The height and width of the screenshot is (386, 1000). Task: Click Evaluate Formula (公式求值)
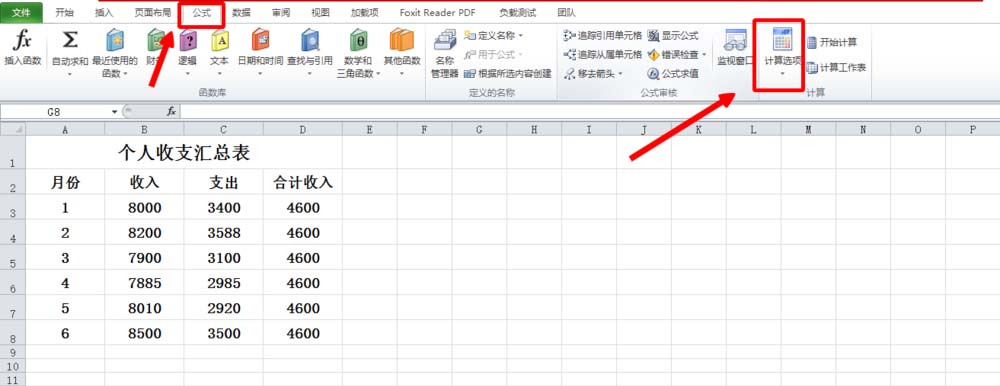coord(673,74)
